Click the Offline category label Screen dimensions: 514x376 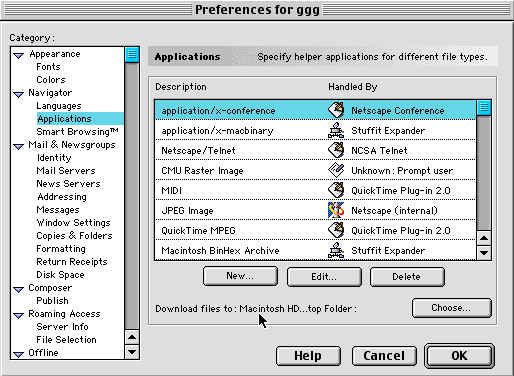click(43, 353)
